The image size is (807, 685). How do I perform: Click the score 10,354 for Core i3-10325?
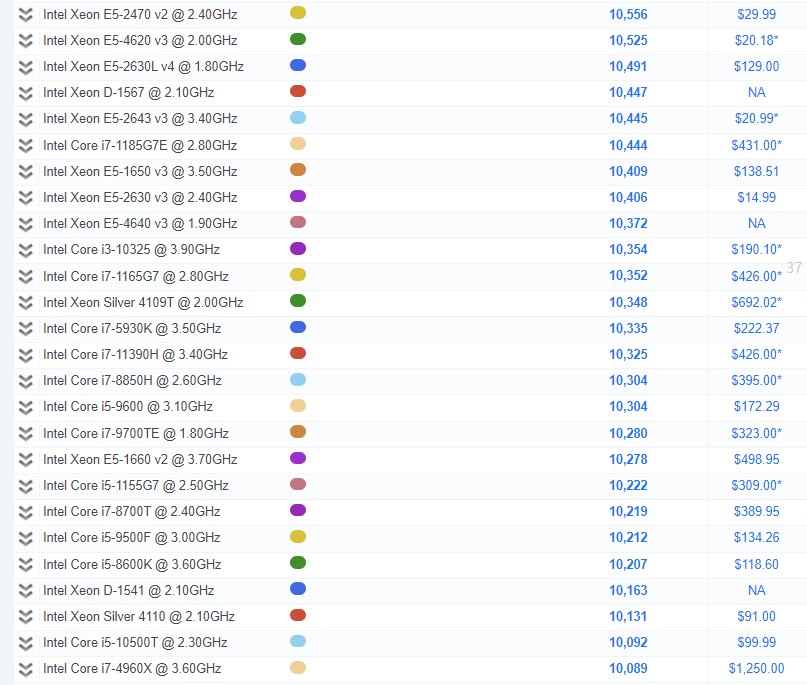628,250
